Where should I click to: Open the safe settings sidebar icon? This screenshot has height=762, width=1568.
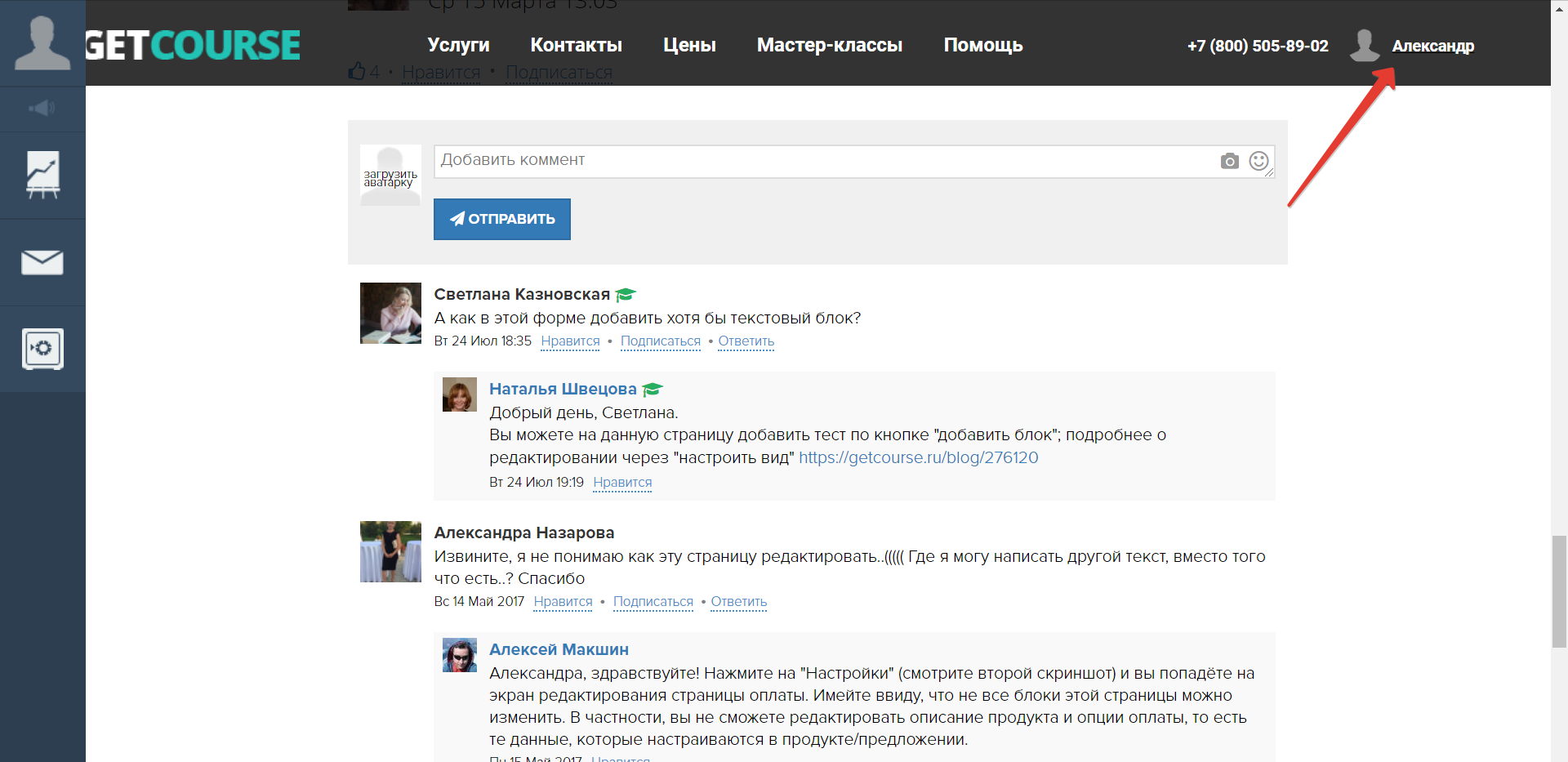[42, 349]
